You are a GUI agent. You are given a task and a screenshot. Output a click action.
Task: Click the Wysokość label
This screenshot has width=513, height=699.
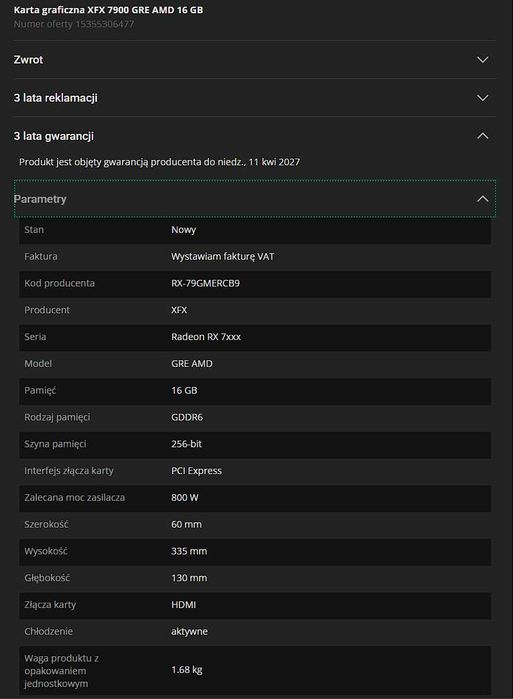pos(45,551)
